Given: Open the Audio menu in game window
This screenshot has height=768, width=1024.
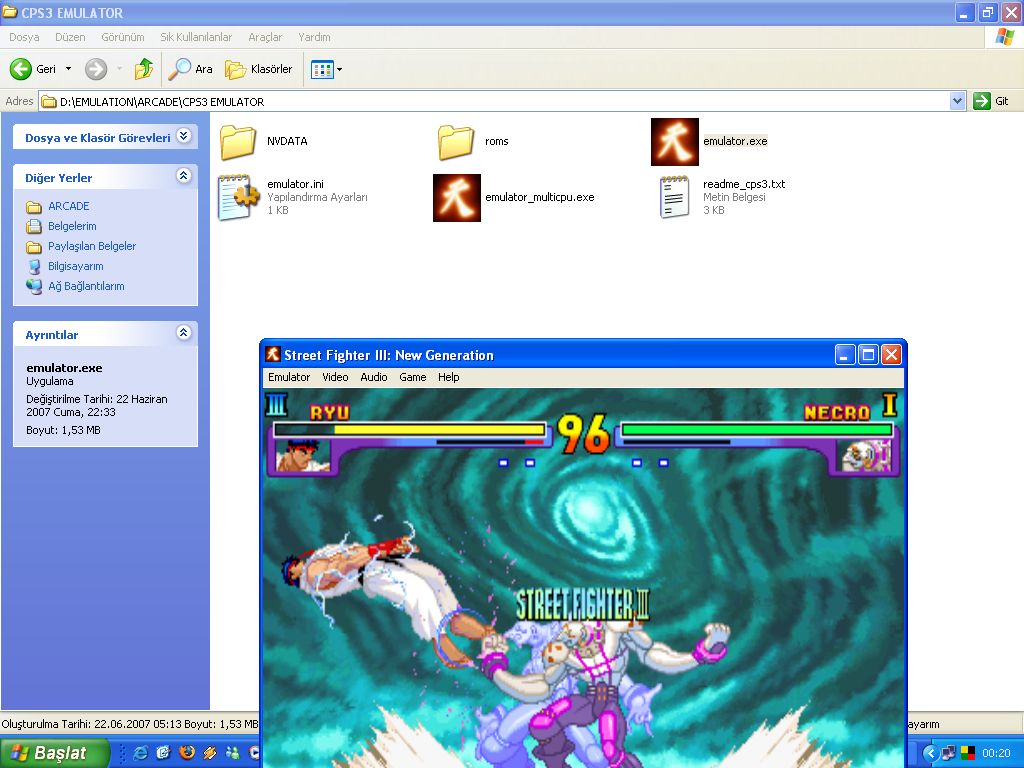Looking at the screenshot, I should coord(374,377).
